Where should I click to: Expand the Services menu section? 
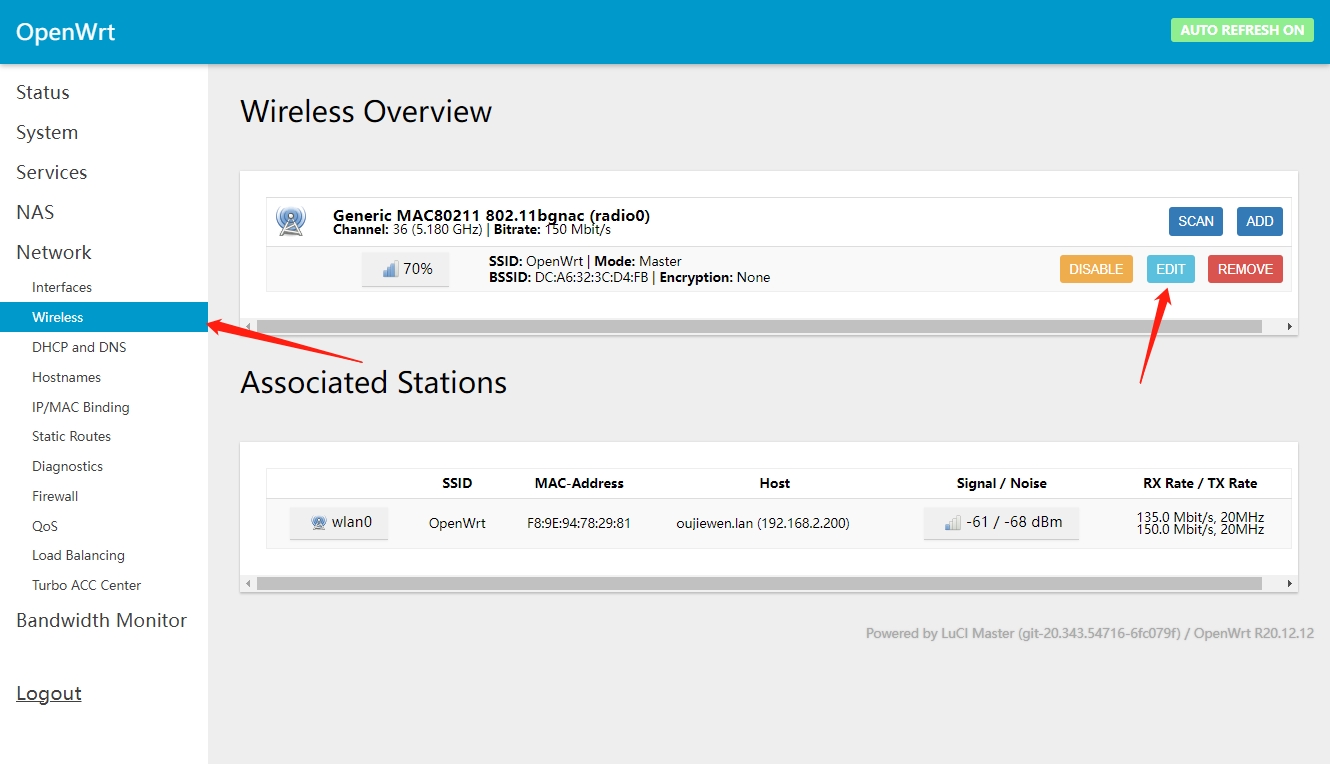52,172
